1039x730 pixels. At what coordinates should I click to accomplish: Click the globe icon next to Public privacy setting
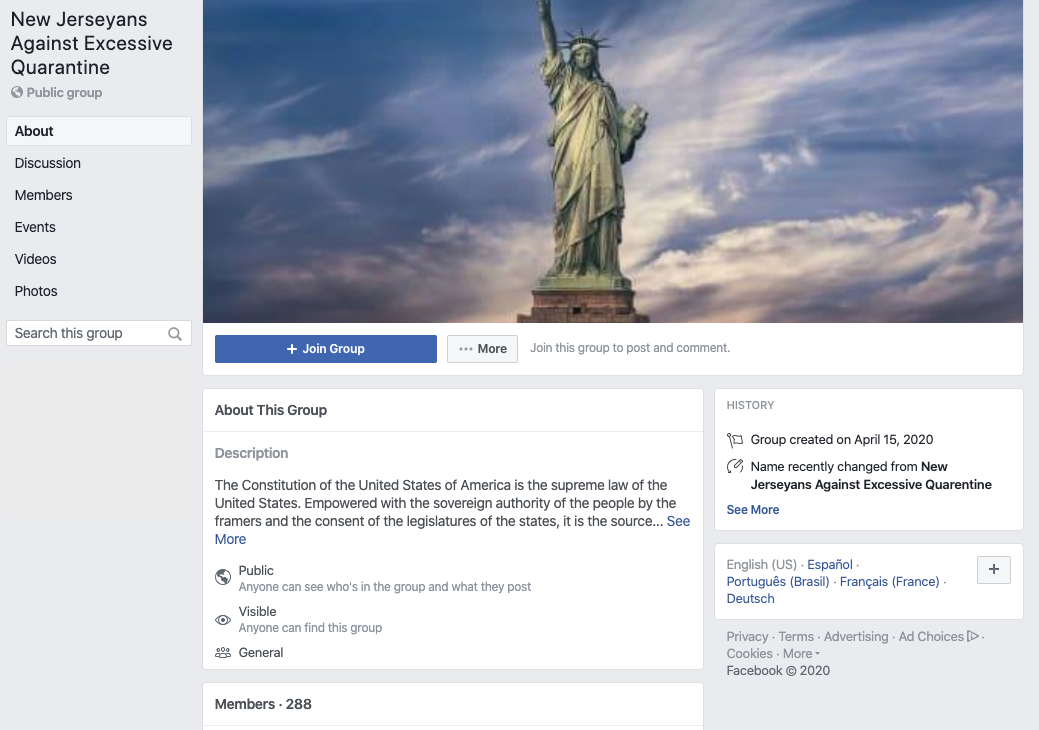tap(223, 577)
